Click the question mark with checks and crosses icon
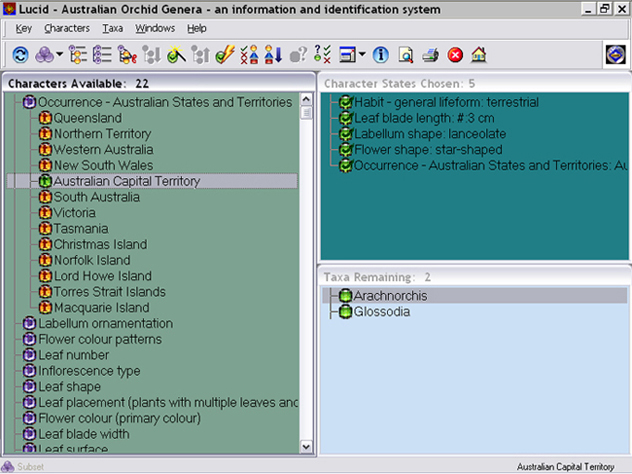The image size is (632, 474). click(322, 55)
